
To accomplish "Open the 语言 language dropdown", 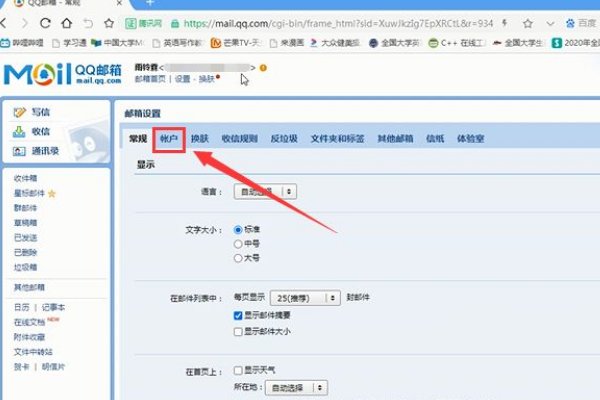I will point(265,191).
